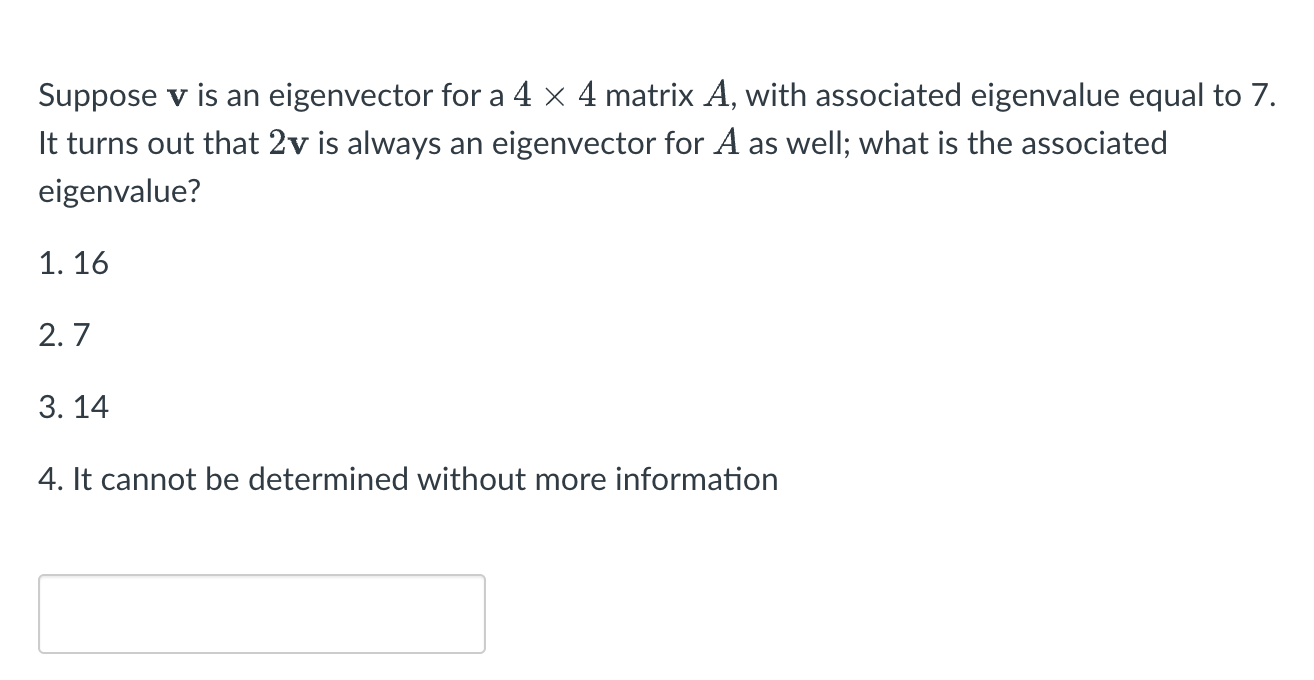Image resolution: width=1314 pixels, height=680 pixels.
Task: Click the bold symbol v in the first sentence
Action: point(176,95)
